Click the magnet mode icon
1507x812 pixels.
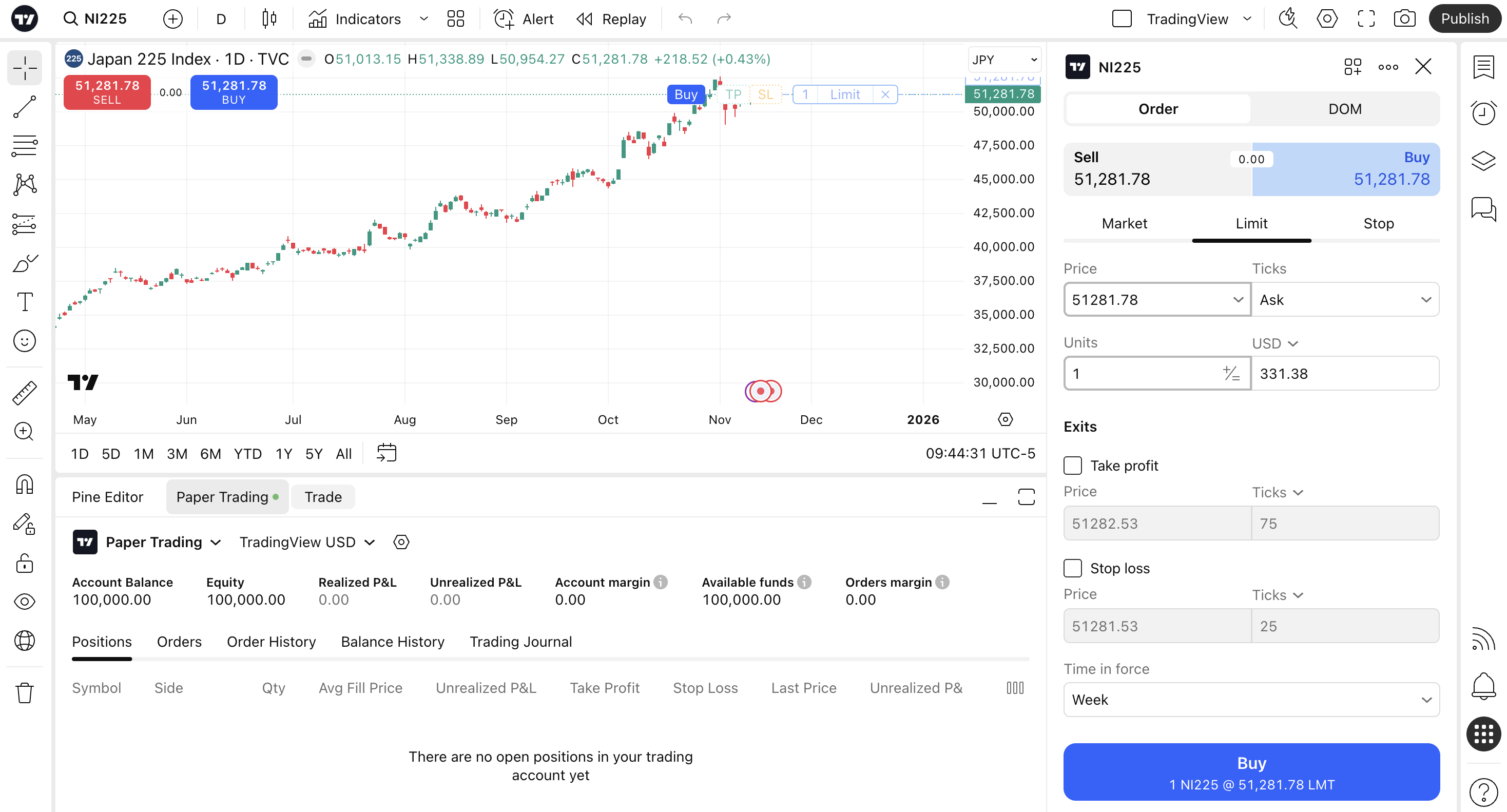pyautogui.click(x=25, y=485)
